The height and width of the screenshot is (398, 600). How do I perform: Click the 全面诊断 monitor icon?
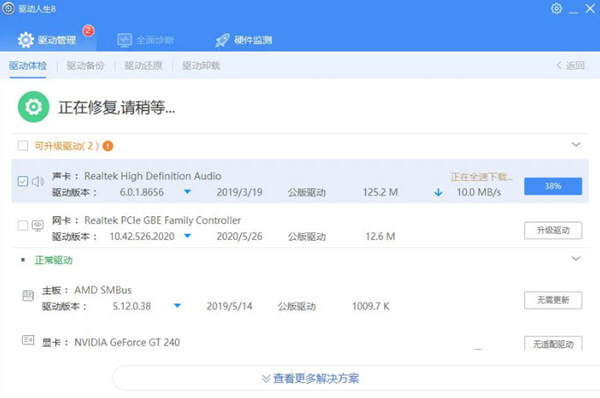coord(124,40)
